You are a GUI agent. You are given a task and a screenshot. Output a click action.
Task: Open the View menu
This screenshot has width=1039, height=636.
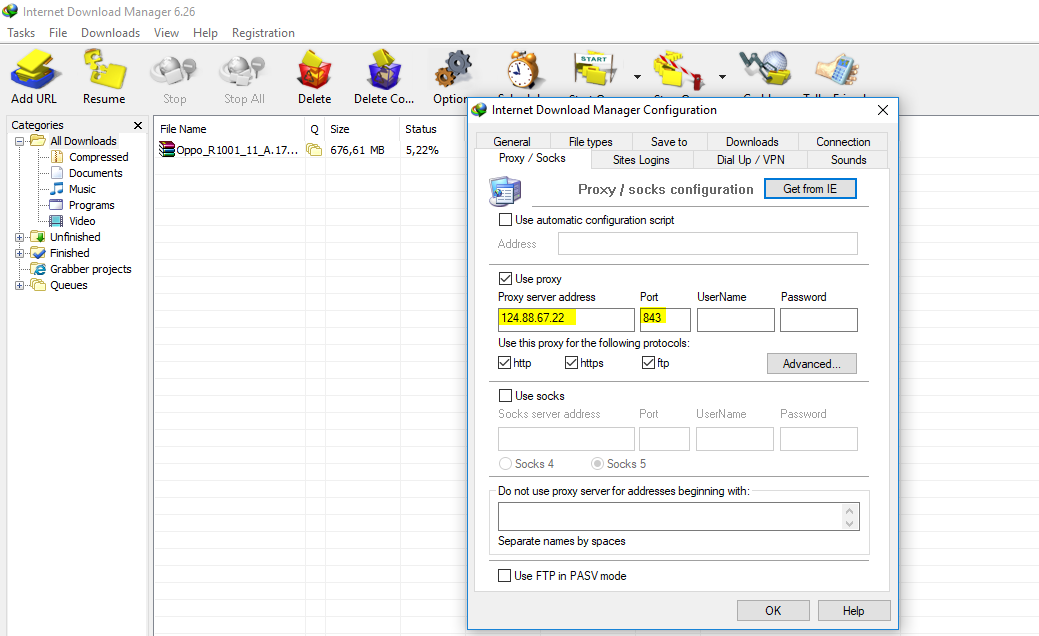166,32
